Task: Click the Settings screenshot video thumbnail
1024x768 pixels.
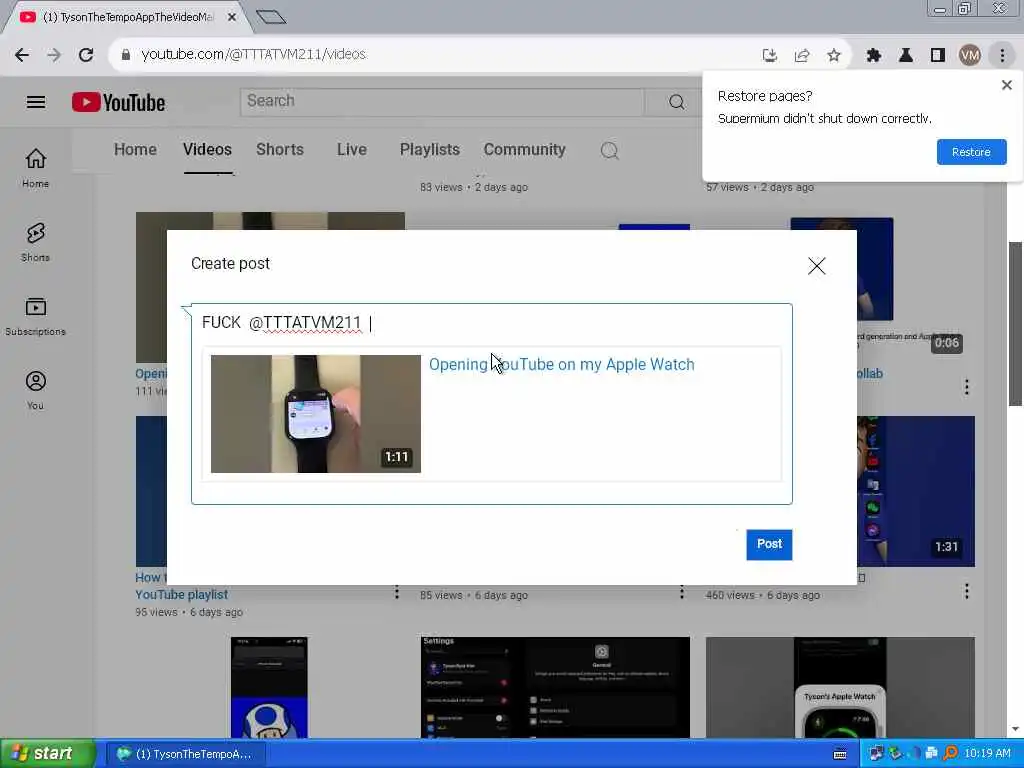Action: (555, 687)
